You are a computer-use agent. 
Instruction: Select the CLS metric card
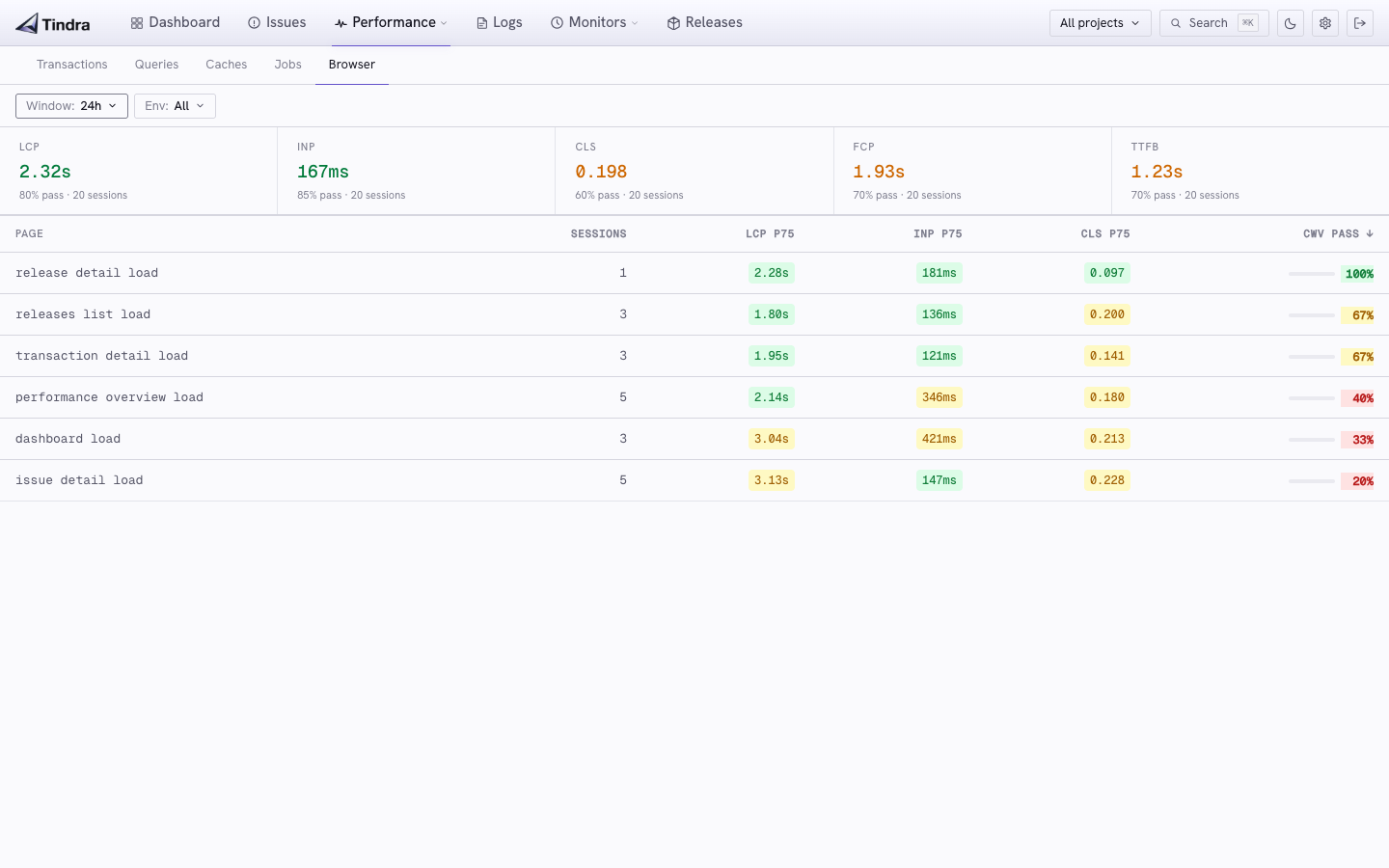coord(694,171)
